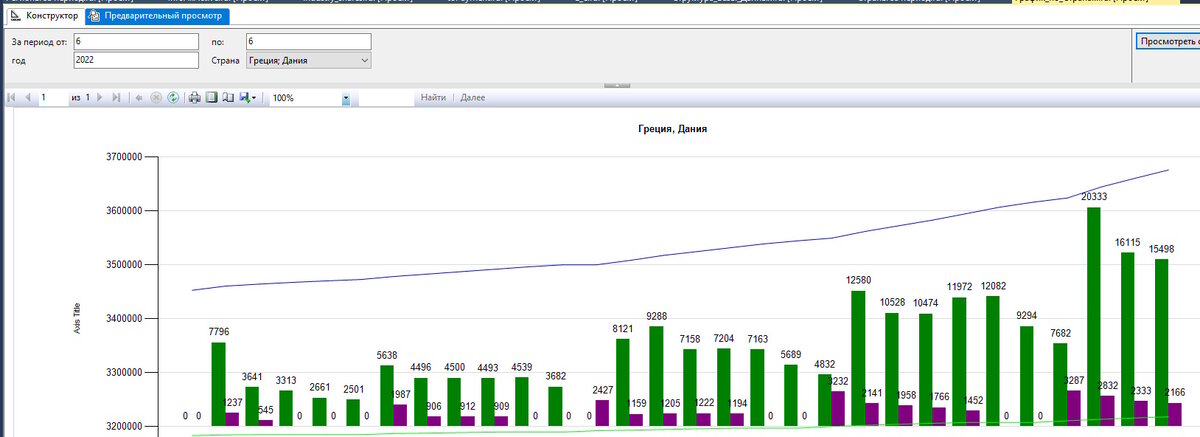Go to previous report page
The image size is (1200, 437).
coord(28,98)
